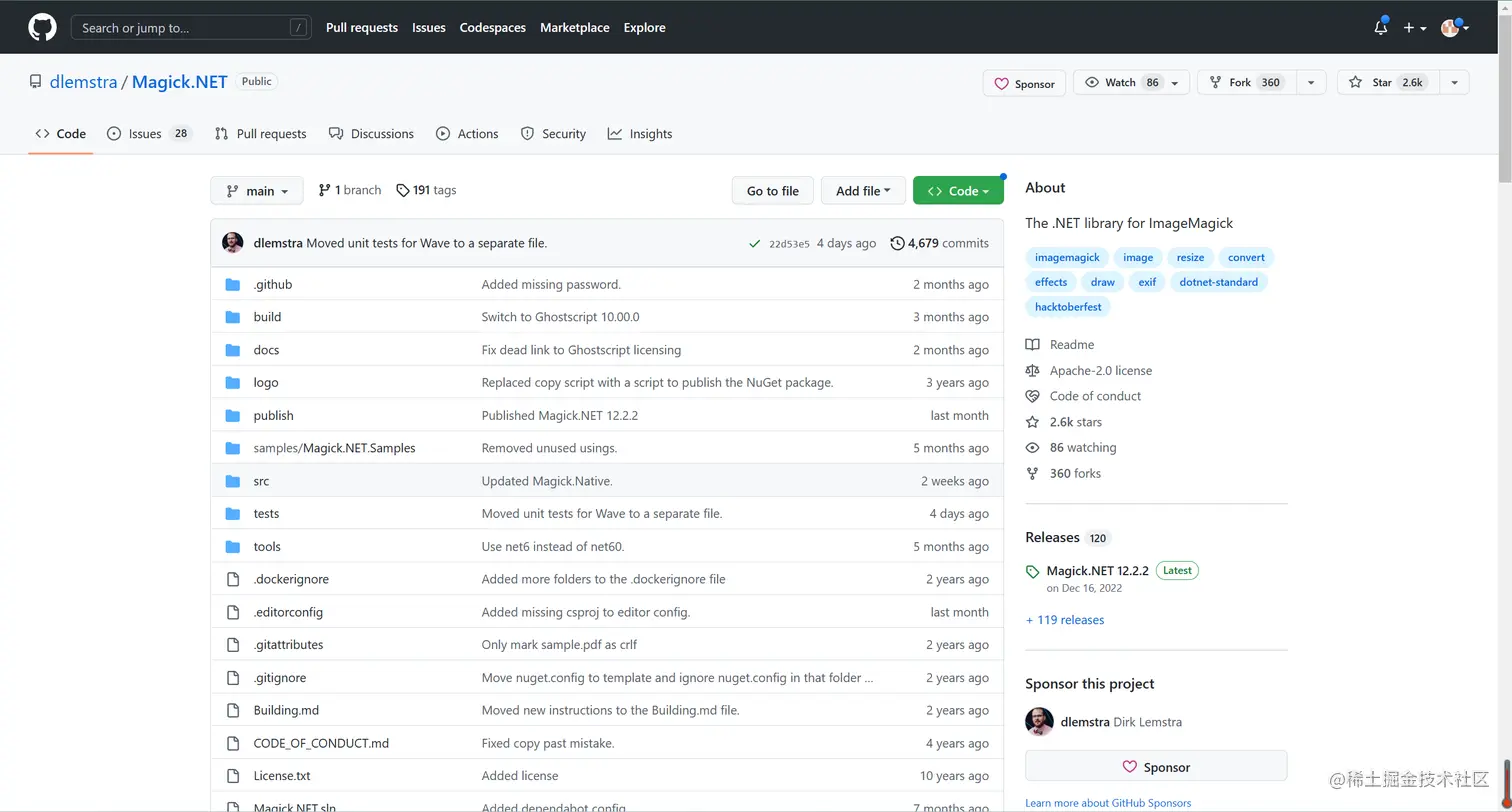
Task: Open the .gitattributes file
Action: point(288,645)
